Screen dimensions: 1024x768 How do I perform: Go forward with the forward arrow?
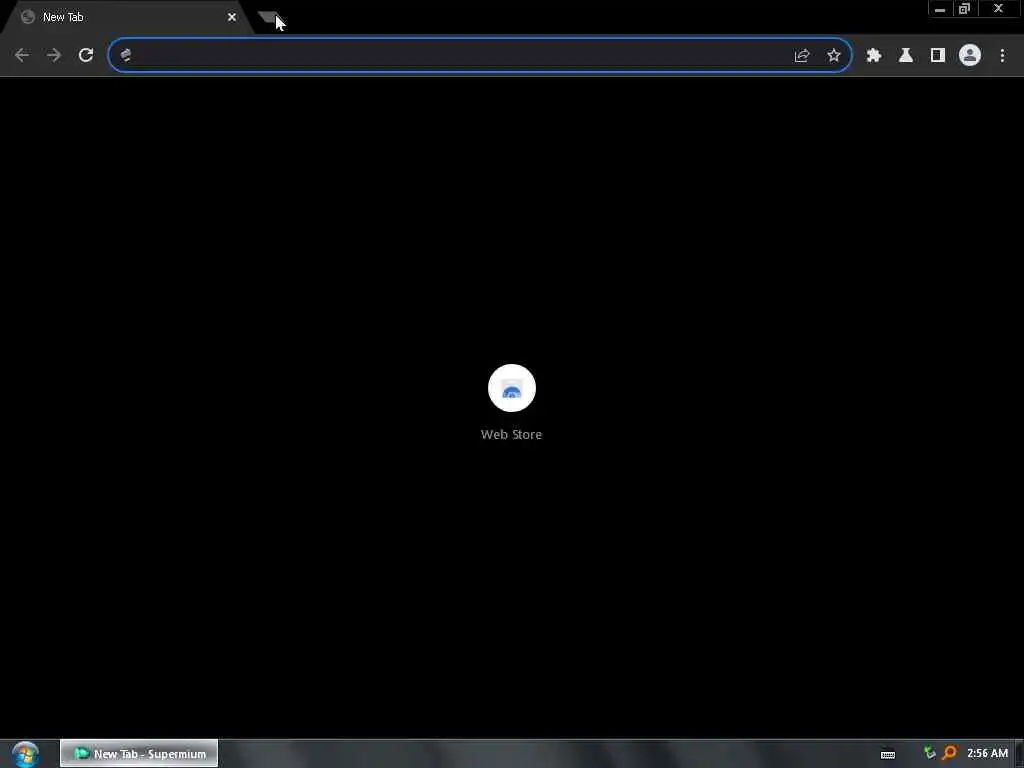54,56
